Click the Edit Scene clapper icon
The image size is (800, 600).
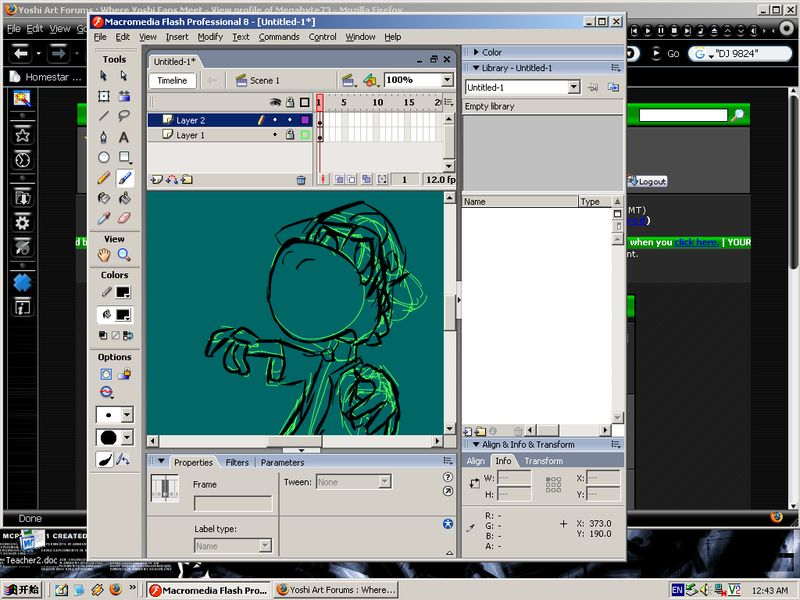pos(348,80)
